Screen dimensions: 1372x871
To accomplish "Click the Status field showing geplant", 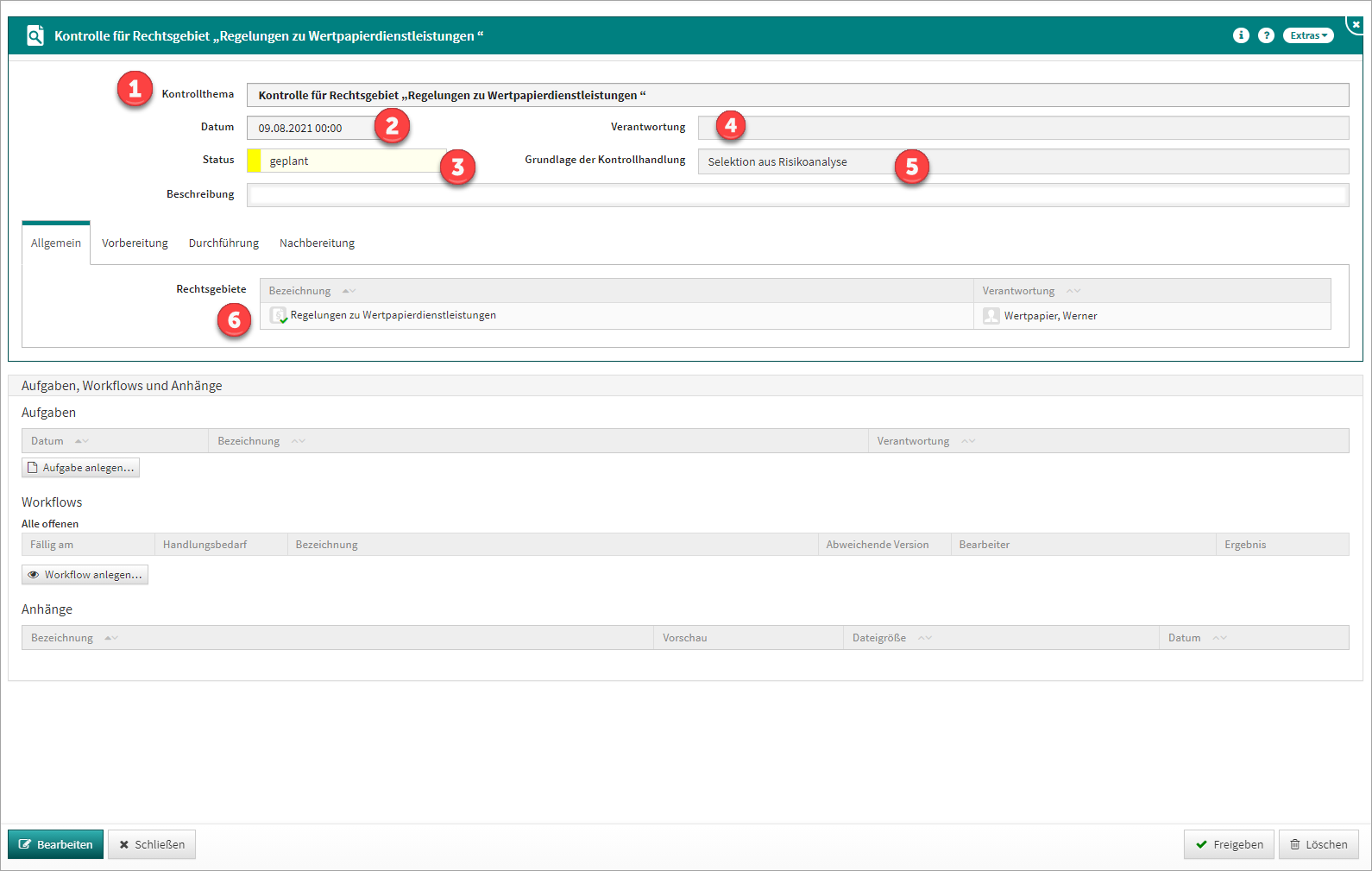I will [347, 161].
